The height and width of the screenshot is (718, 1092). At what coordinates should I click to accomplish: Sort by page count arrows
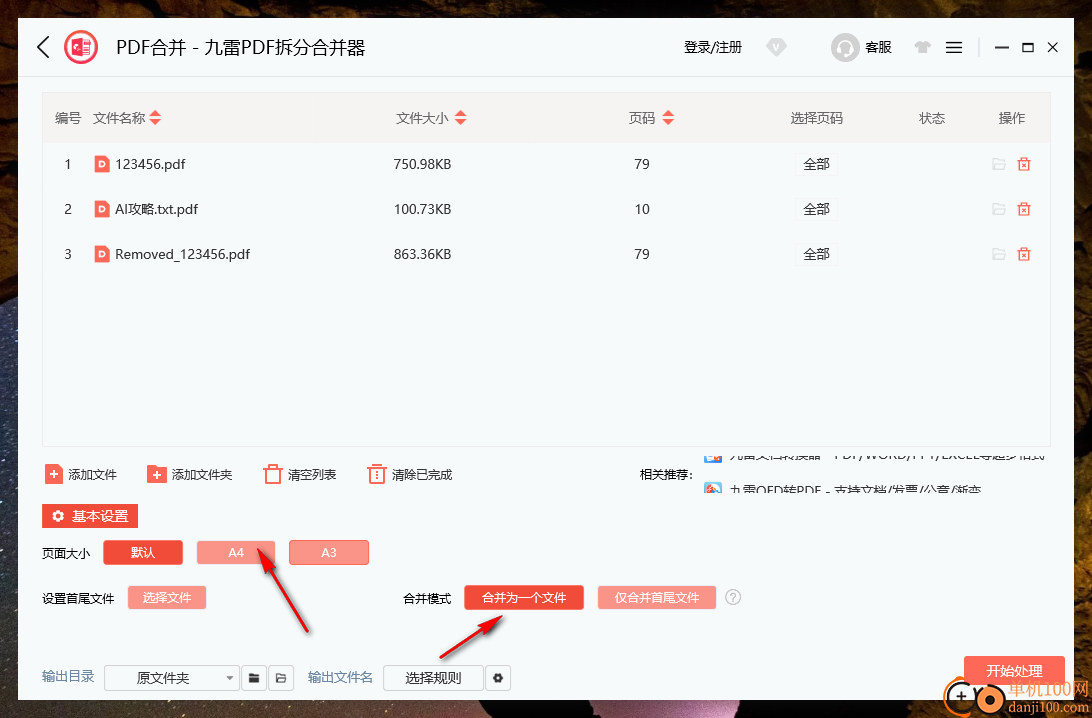click(668, 118)
